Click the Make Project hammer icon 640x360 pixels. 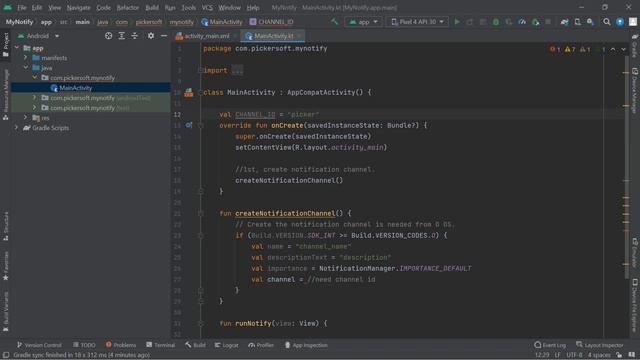[x=334, y=22]
